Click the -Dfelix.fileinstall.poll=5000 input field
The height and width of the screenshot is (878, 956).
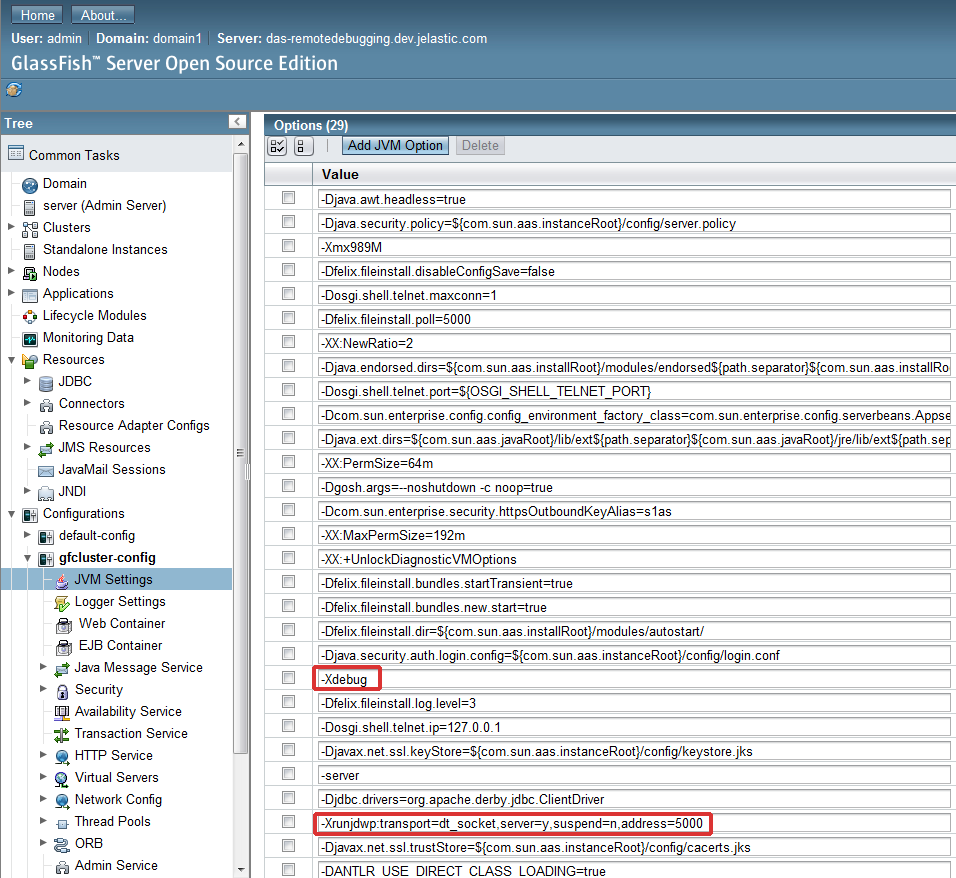coord(634,319)
